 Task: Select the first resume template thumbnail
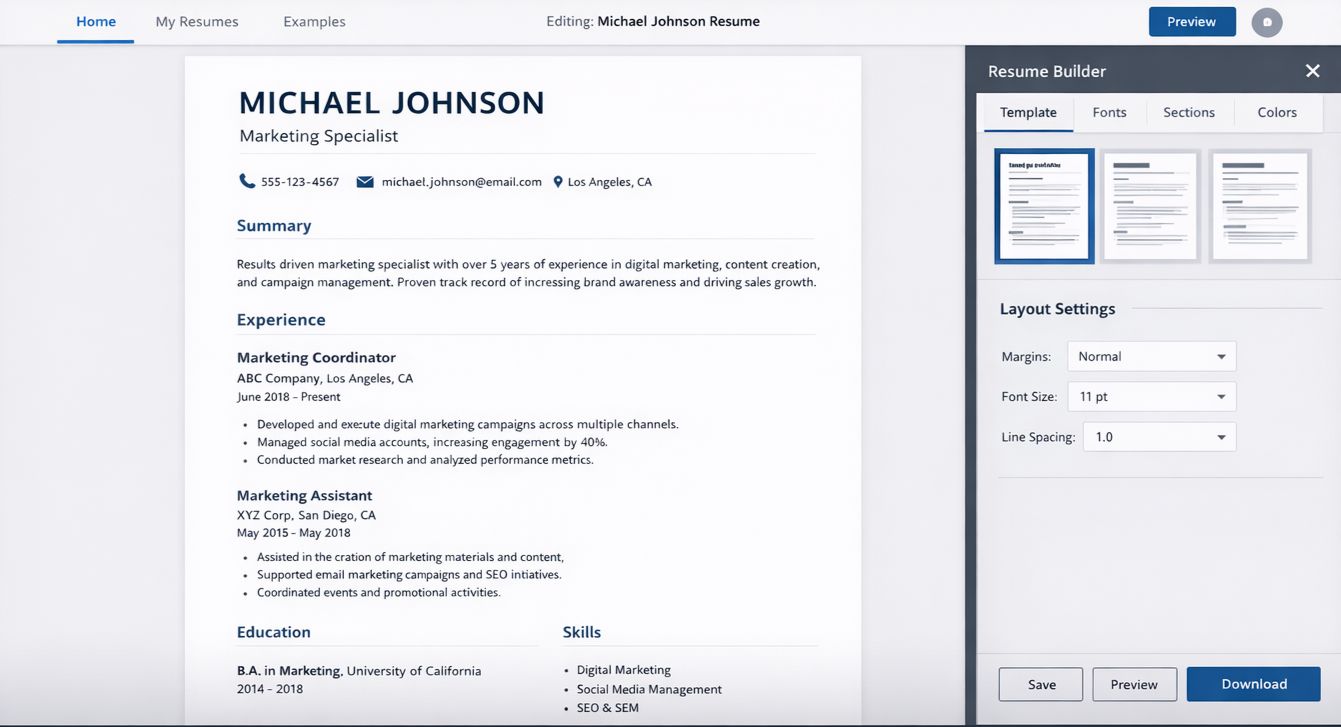[x=1044, y=206]
